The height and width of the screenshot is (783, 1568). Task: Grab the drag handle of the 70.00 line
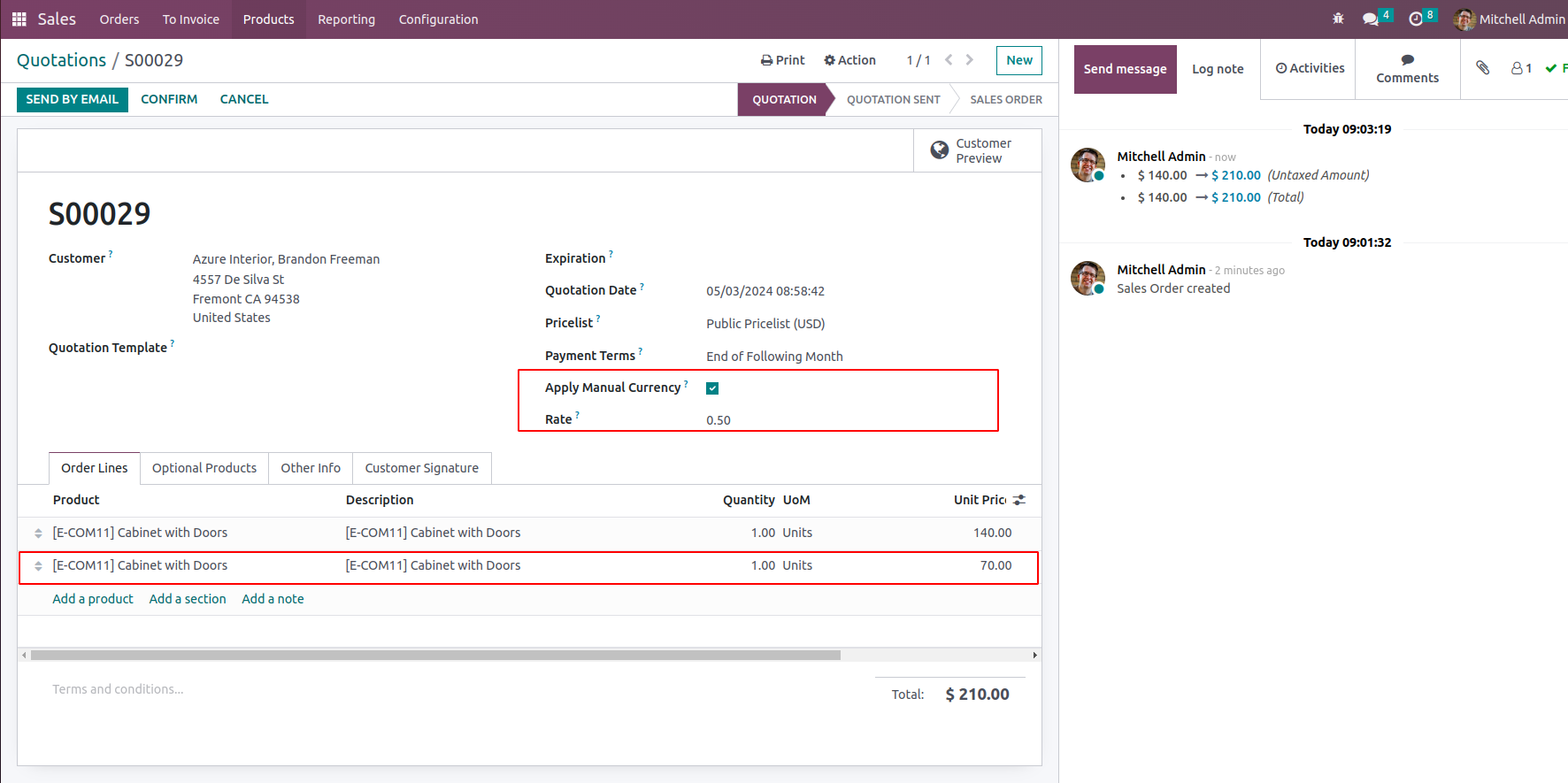38,565
